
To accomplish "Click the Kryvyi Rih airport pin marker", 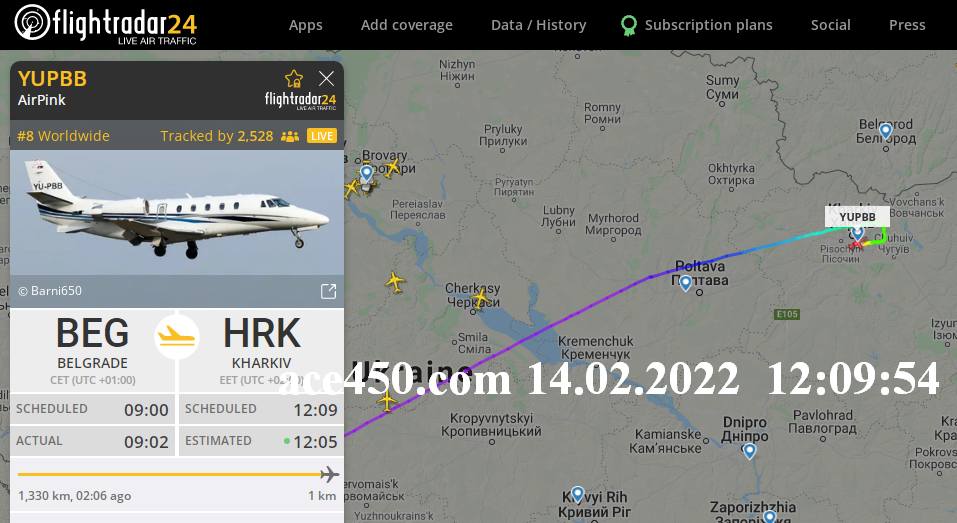I will click(x=577, y=494).
